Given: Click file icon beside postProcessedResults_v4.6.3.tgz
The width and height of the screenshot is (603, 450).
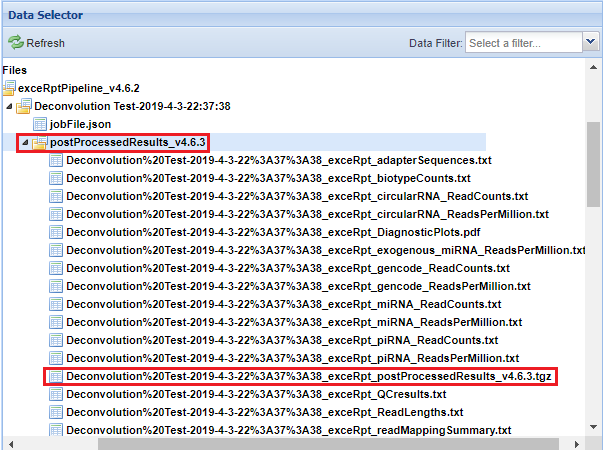Looking at the screenshot, I should [56, 376].
